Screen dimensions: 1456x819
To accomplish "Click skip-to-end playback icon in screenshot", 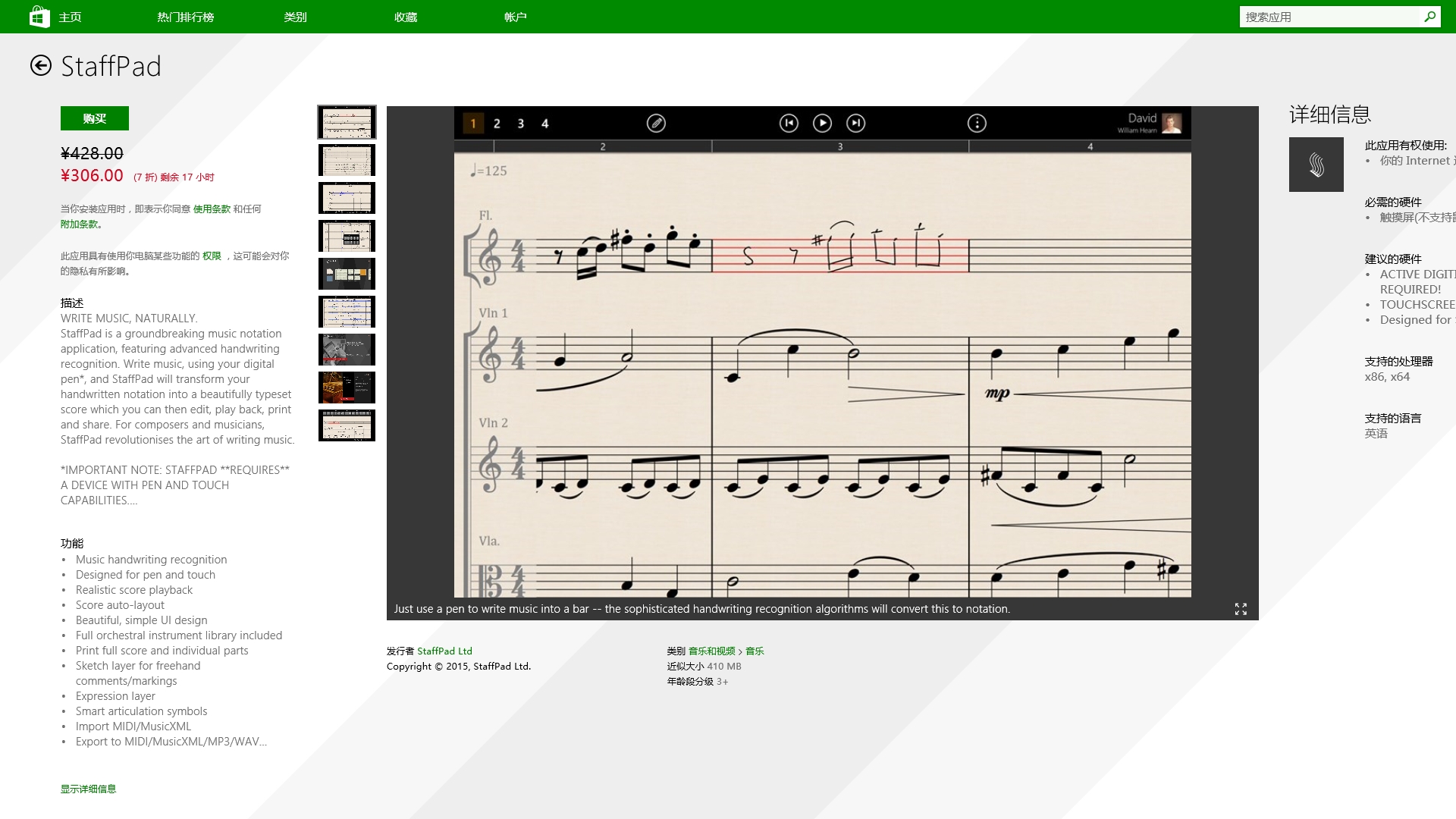I will coord(855,123).
